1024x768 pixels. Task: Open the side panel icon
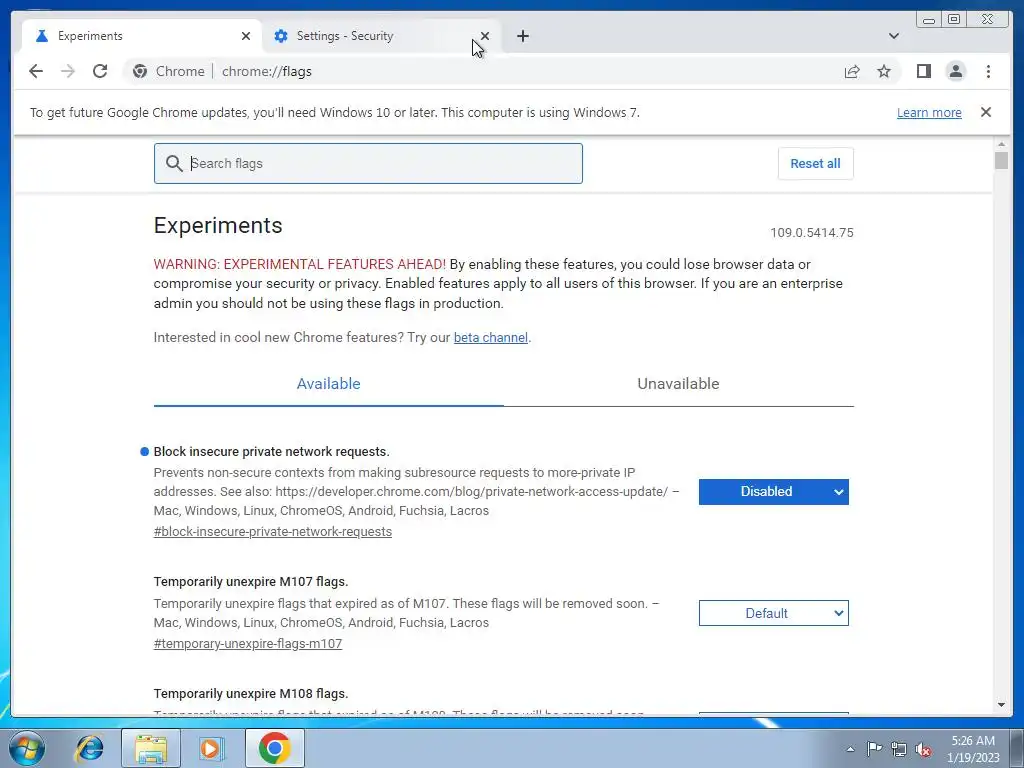[x=923, y=71]
